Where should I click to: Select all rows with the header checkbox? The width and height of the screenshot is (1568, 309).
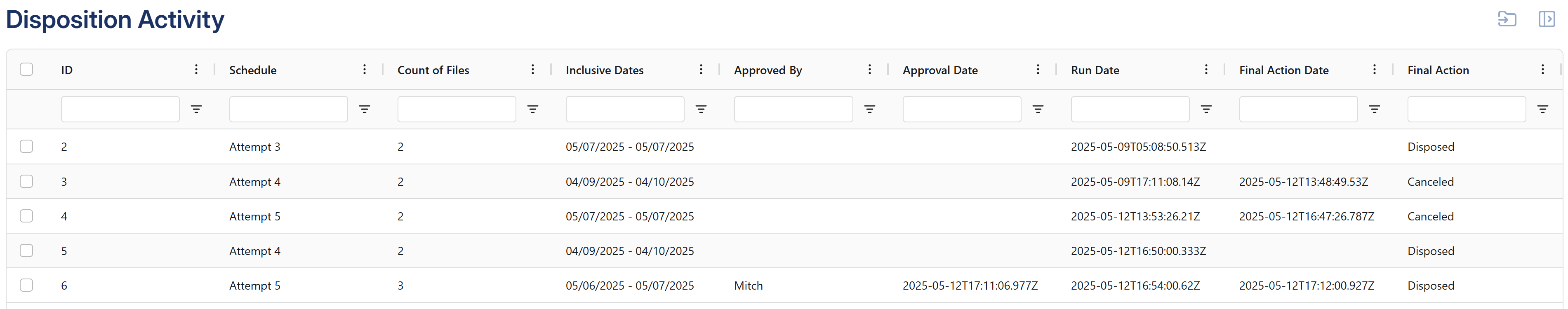26,69
